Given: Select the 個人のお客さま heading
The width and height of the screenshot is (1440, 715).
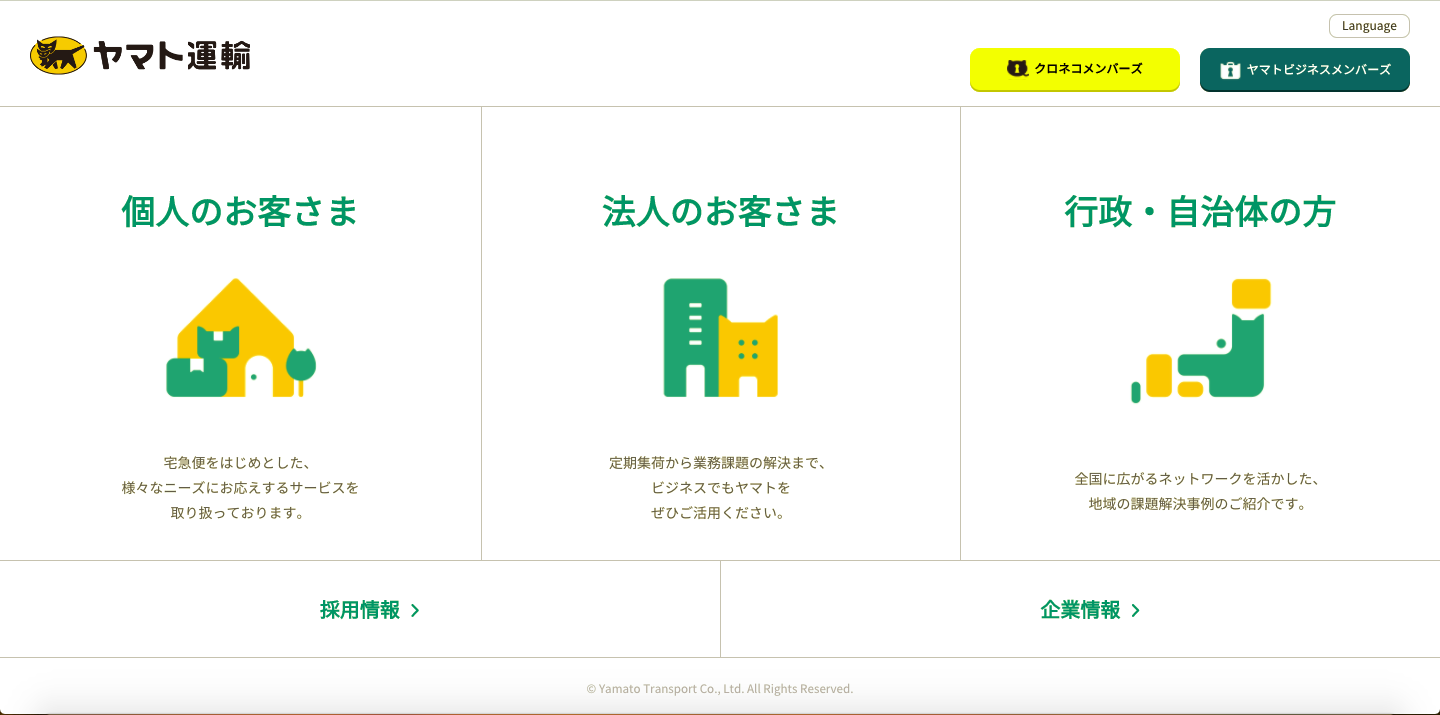Looking at the screenshot, I should (240, 212).
